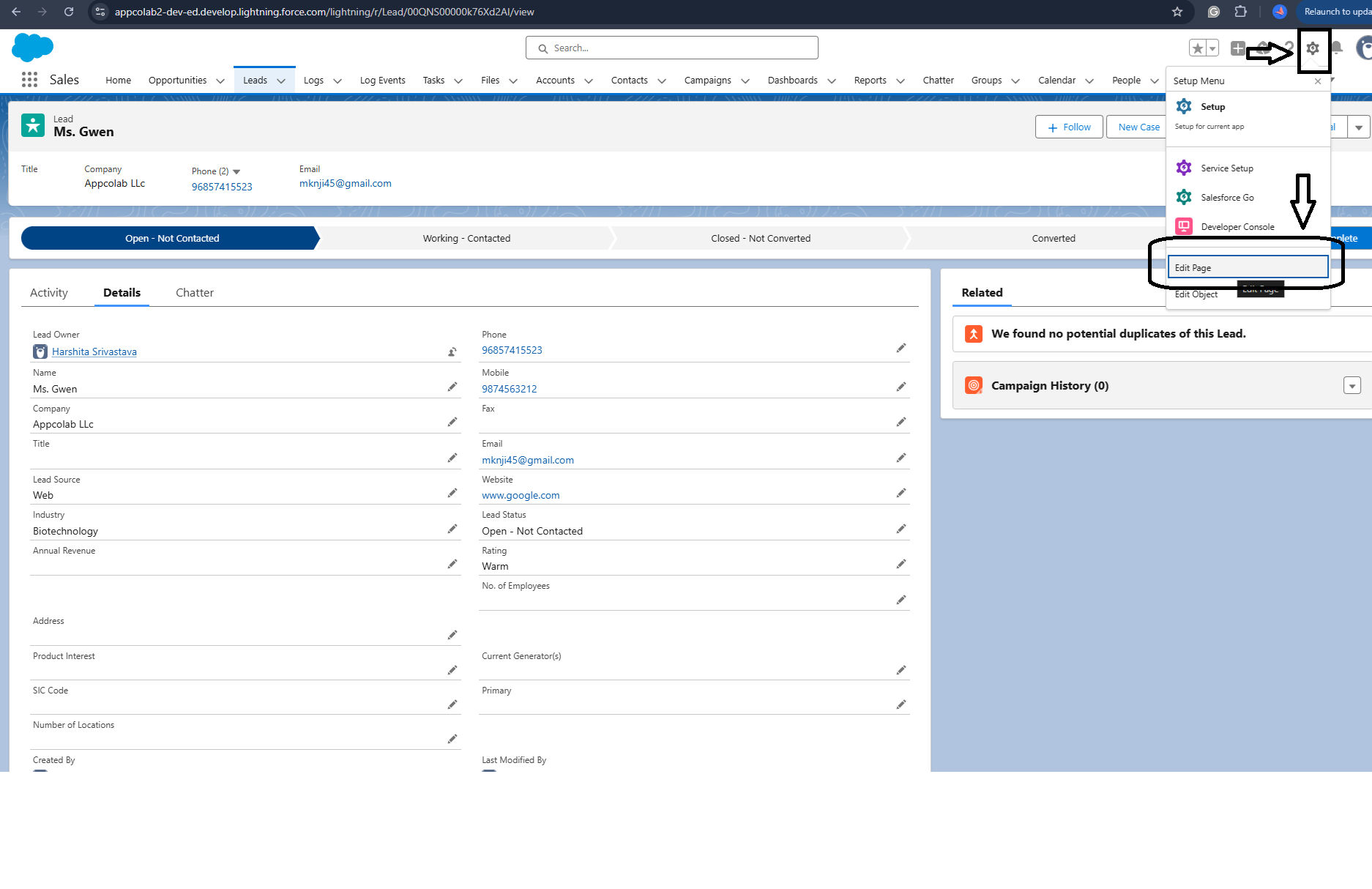The height and width of the screenshot is (889, 1372).
Task: Select the Working - Contacted path stage
Action: pos(466,238)
